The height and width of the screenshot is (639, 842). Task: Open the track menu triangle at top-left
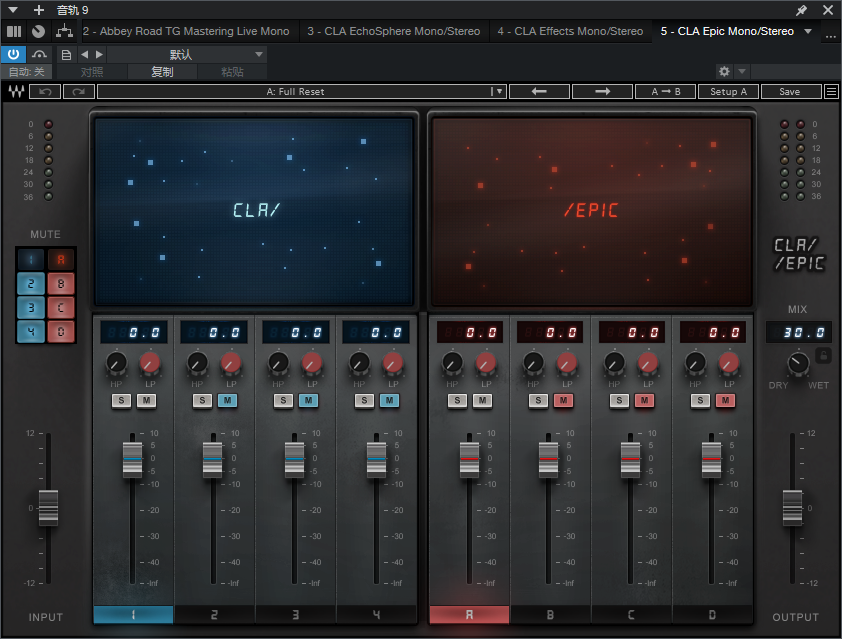pos(13,10)
